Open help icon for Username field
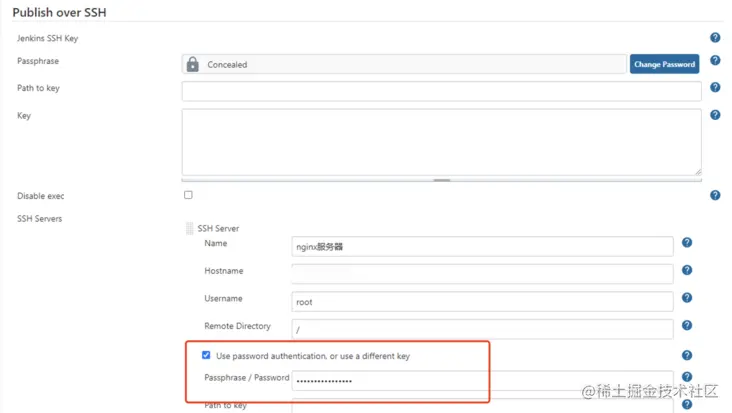This screenshot has height=413, width=732. point(687,297)
